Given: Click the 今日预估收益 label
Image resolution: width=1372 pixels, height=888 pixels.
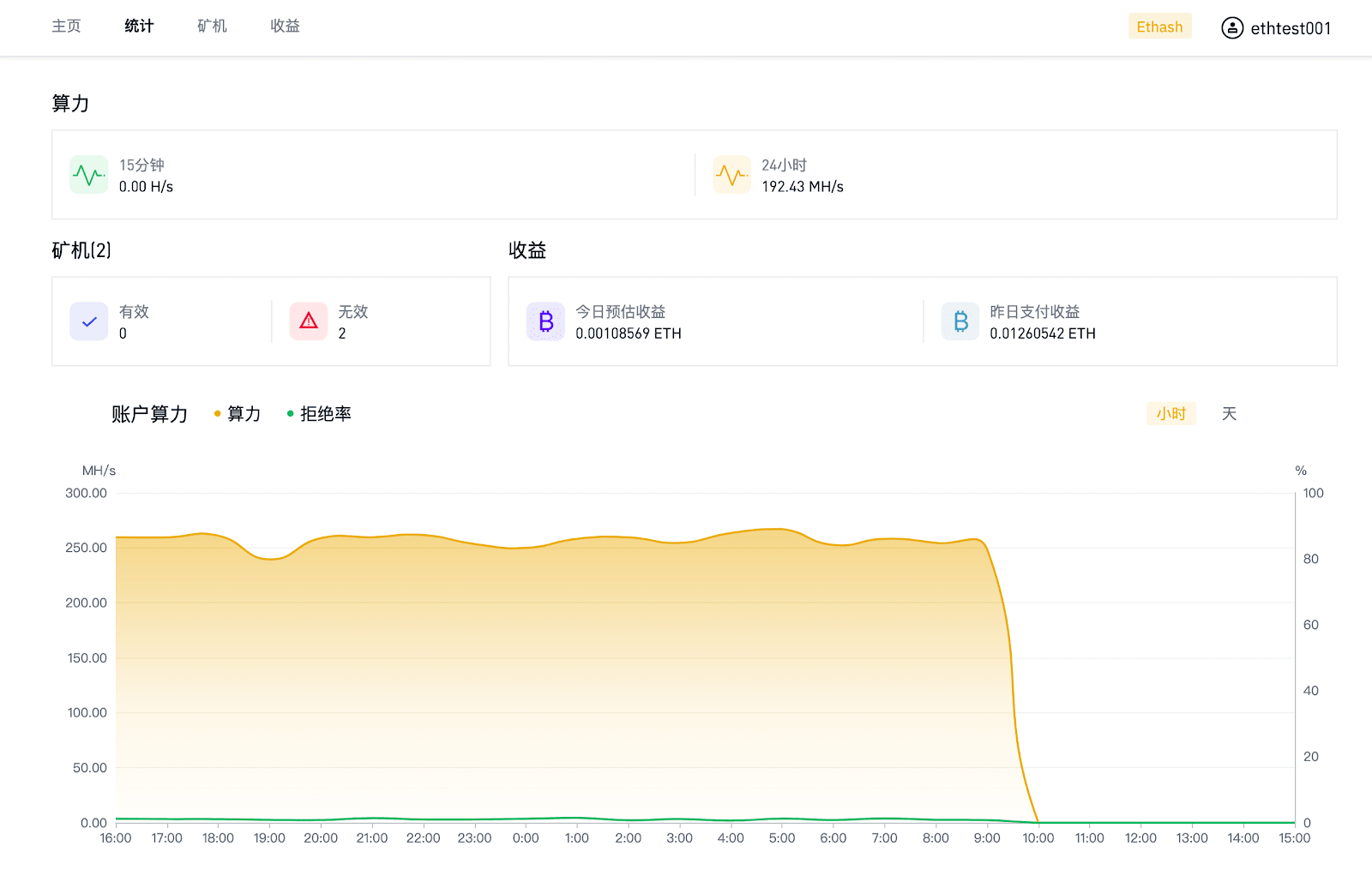Looking at the screenshot, I should coord(621,312).
